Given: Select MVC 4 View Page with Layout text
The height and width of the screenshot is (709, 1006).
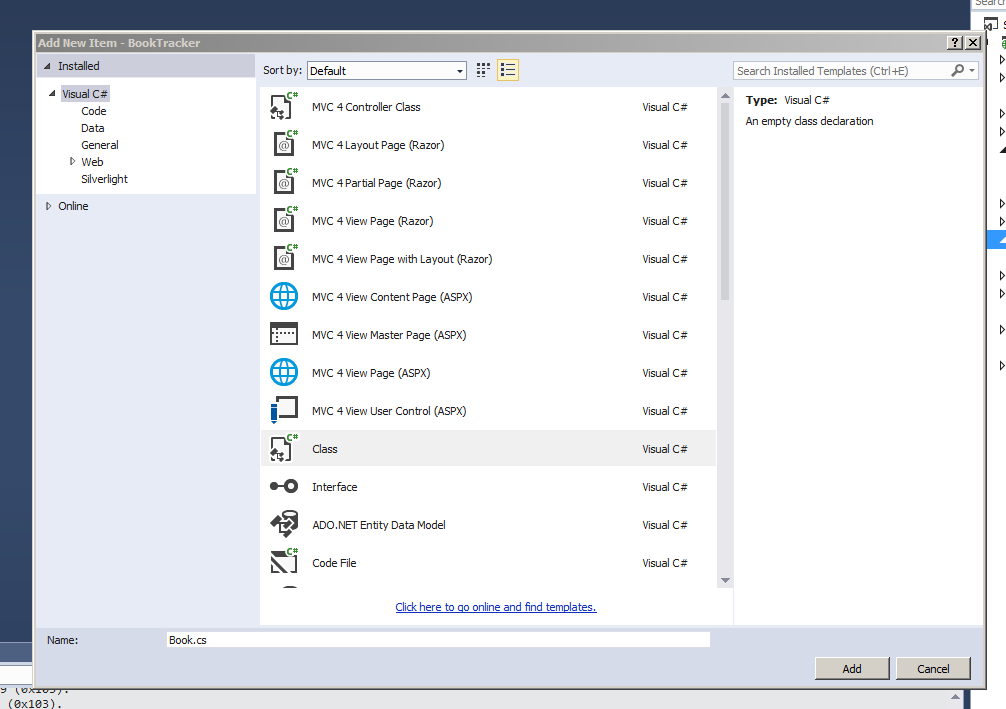Looking at the screenshot, I should [402, 259].
